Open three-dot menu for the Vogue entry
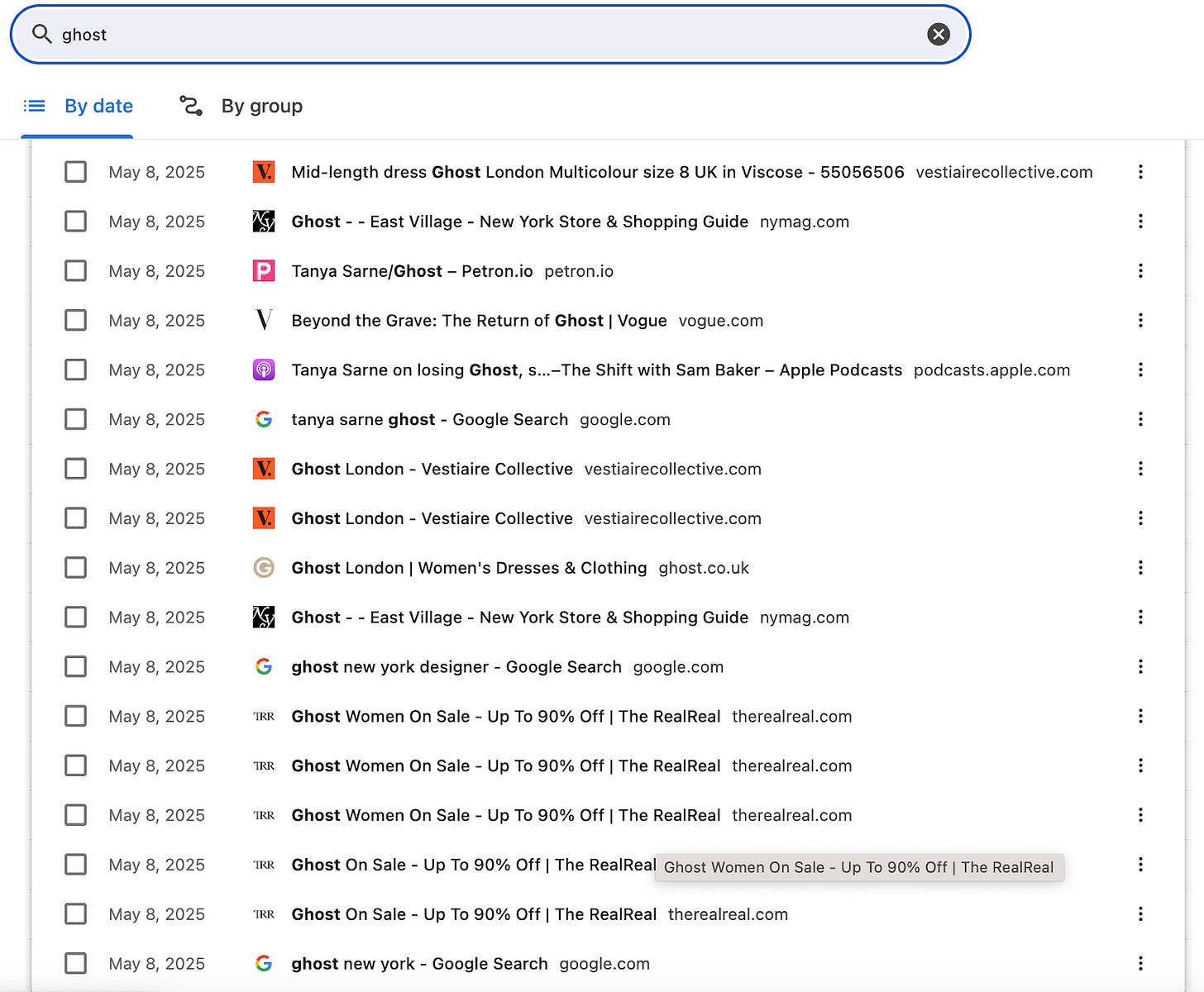 tap(1140, 321)
